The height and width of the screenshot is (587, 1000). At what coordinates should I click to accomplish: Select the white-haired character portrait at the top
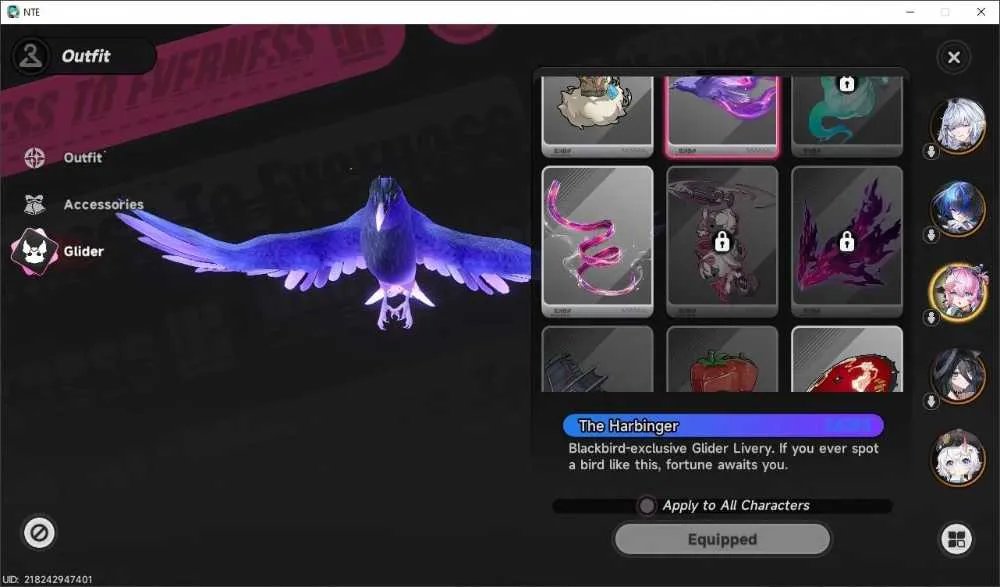click(958, 125)
